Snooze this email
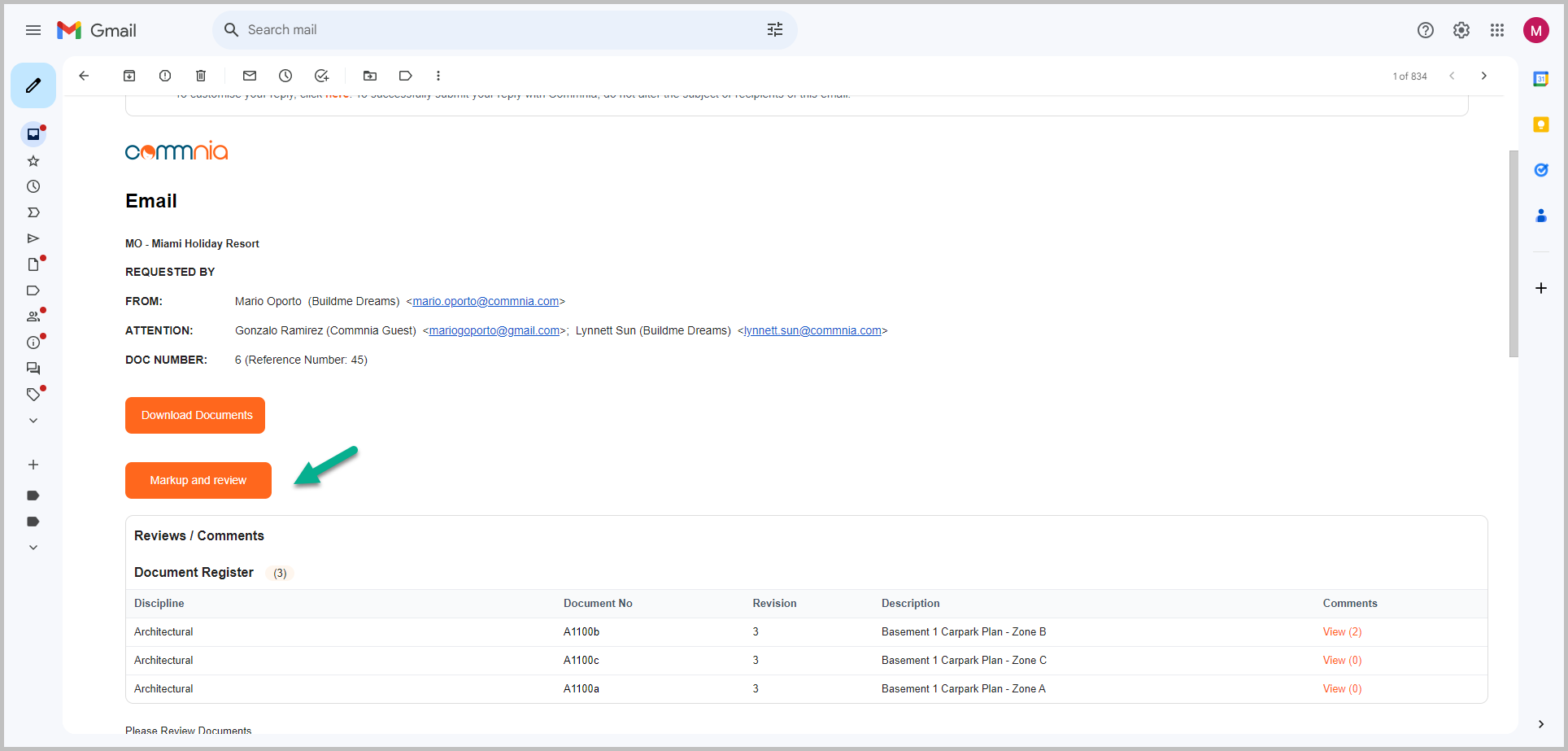Viewport: 1568px width, 751px height. tap(285, 76)
